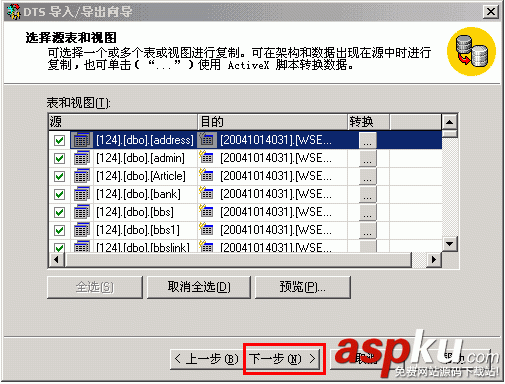Viewport: 505px width, 384px height.
Task: Toggle the [124].[dbo].[bbslink] table checkbox
Action: pyautogui.click(x=59, y=248)
